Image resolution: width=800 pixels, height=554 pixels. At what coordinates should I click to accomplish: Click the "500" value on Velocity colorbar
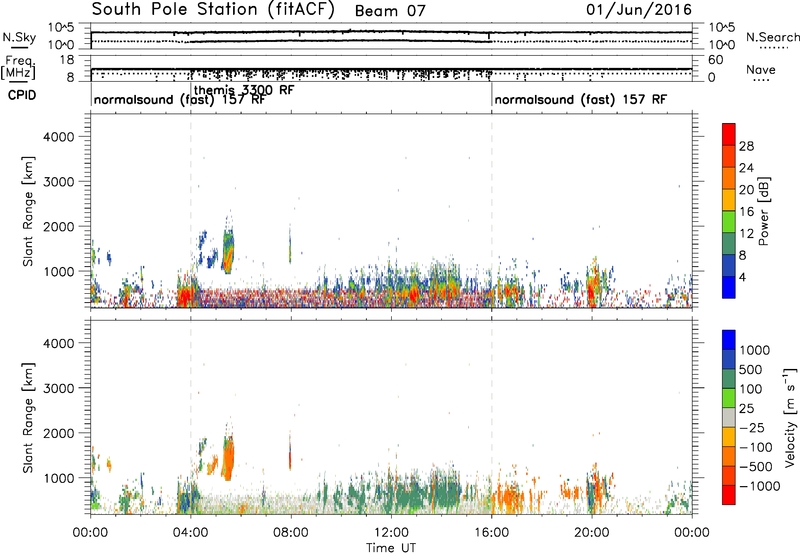tap(753, 370)
